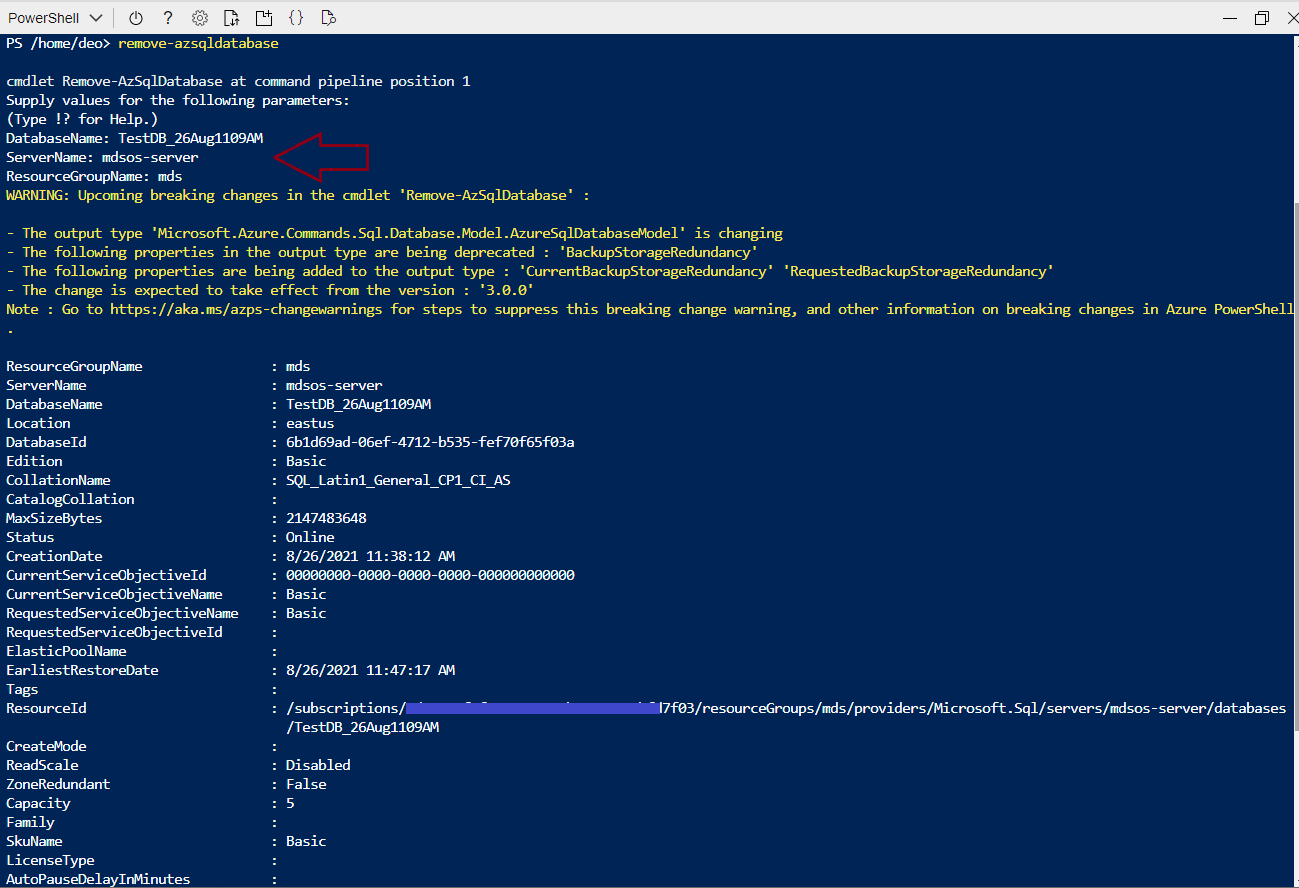This screenshot has width=1299, height=888.
Task: Click the ReadScale value 'Disabled'
Action: (318, 765)
